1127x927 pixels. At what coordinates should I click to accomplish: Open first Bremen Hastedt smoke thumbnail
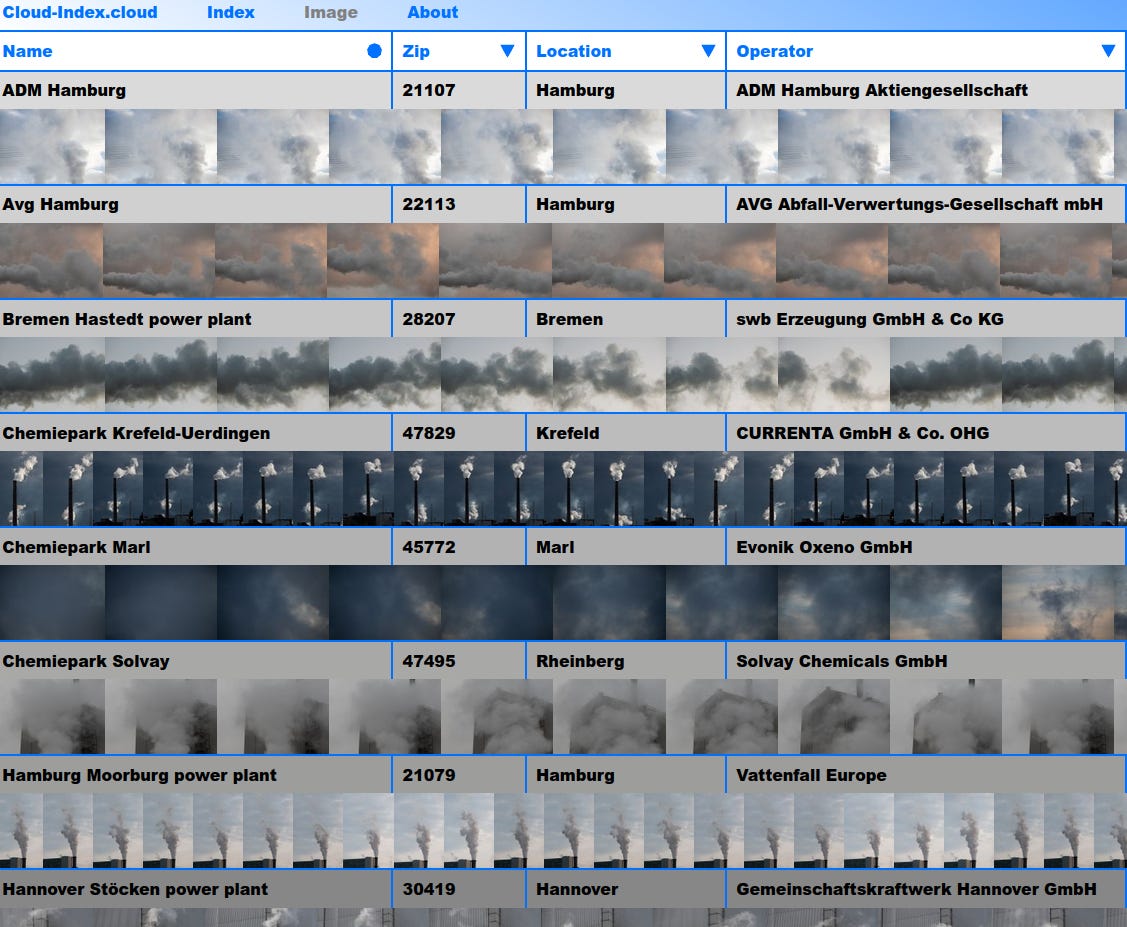click(52, 375)
